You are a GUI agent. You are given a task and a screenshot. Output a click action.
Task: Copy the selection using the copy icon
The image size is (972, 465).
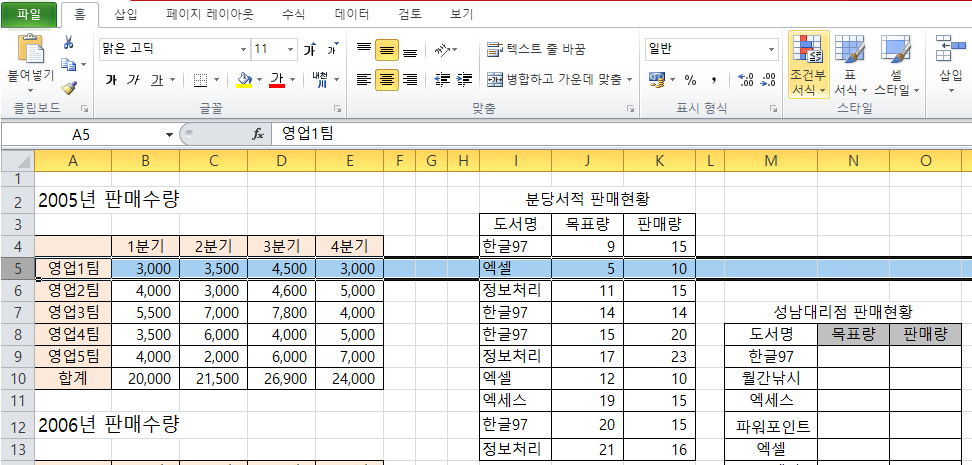(x=68, y=64)
